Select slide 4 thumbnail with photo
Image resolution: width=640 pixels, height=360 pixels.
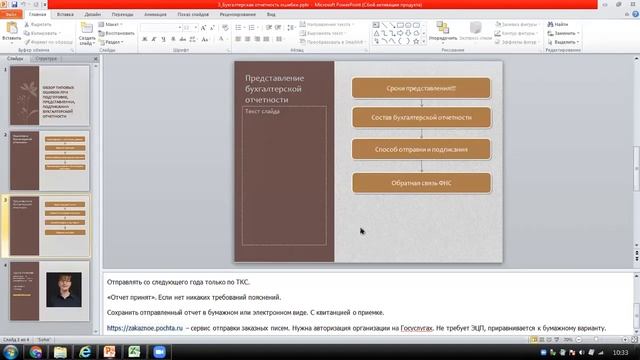[50, 291]
